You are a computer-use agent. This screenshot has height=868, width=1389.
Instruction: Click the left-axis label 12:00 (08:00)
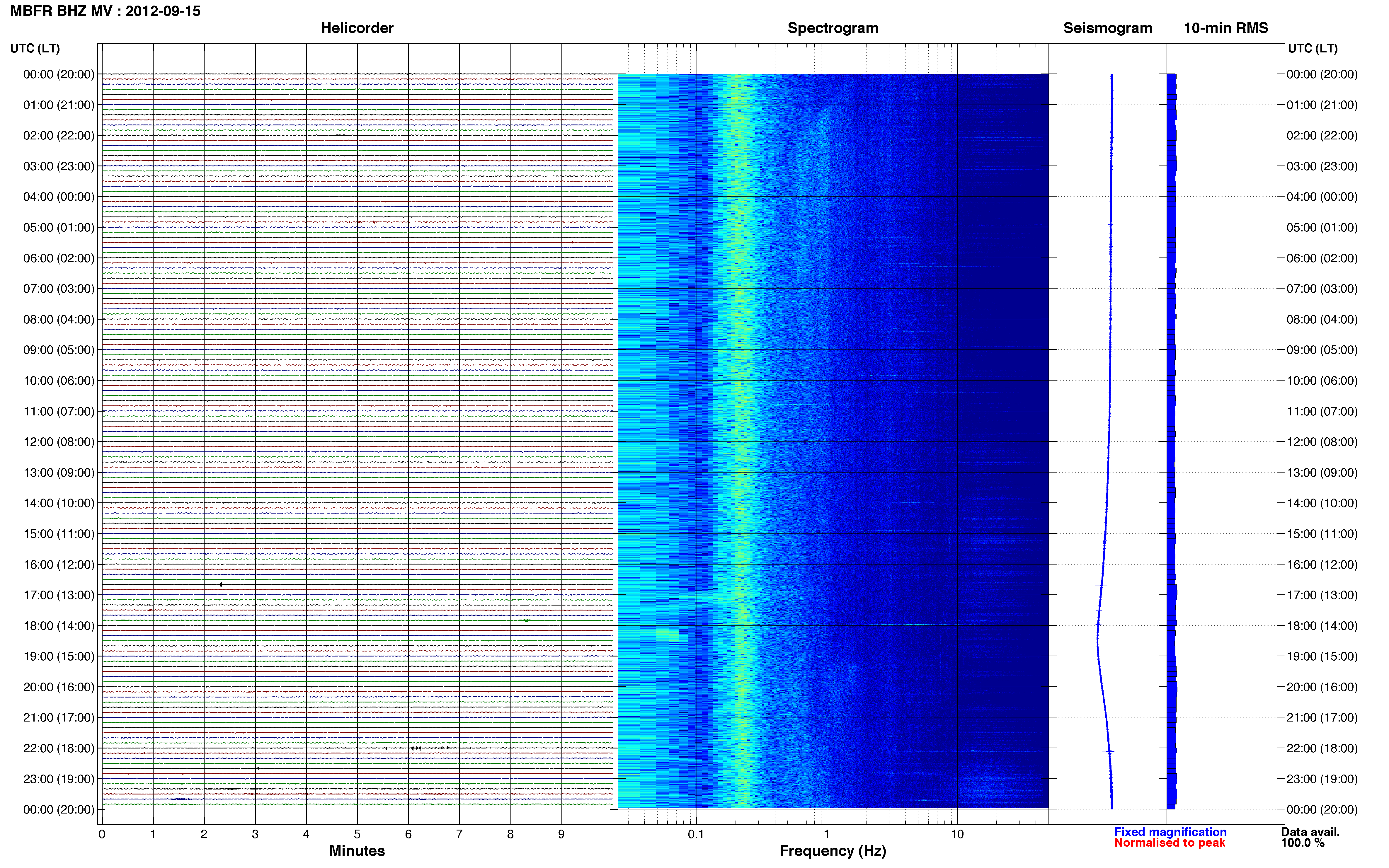click(x=59, y=442)
